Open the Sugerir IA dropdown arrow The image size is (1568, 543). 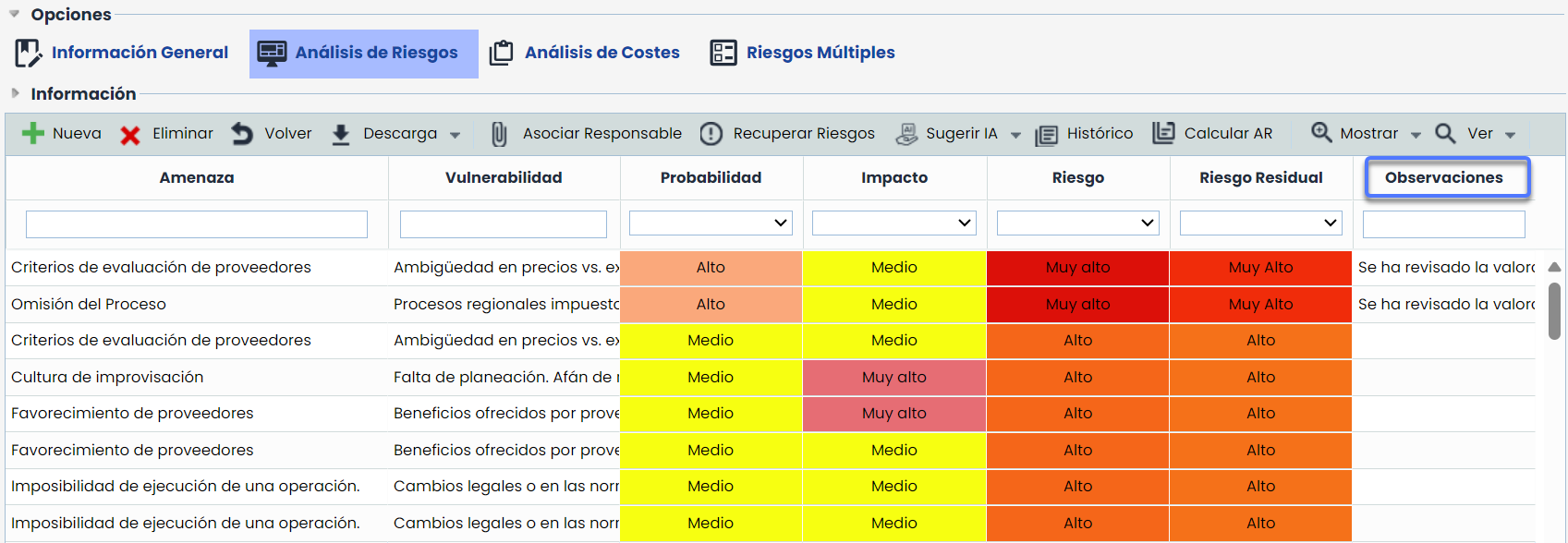click(1015, 135)
